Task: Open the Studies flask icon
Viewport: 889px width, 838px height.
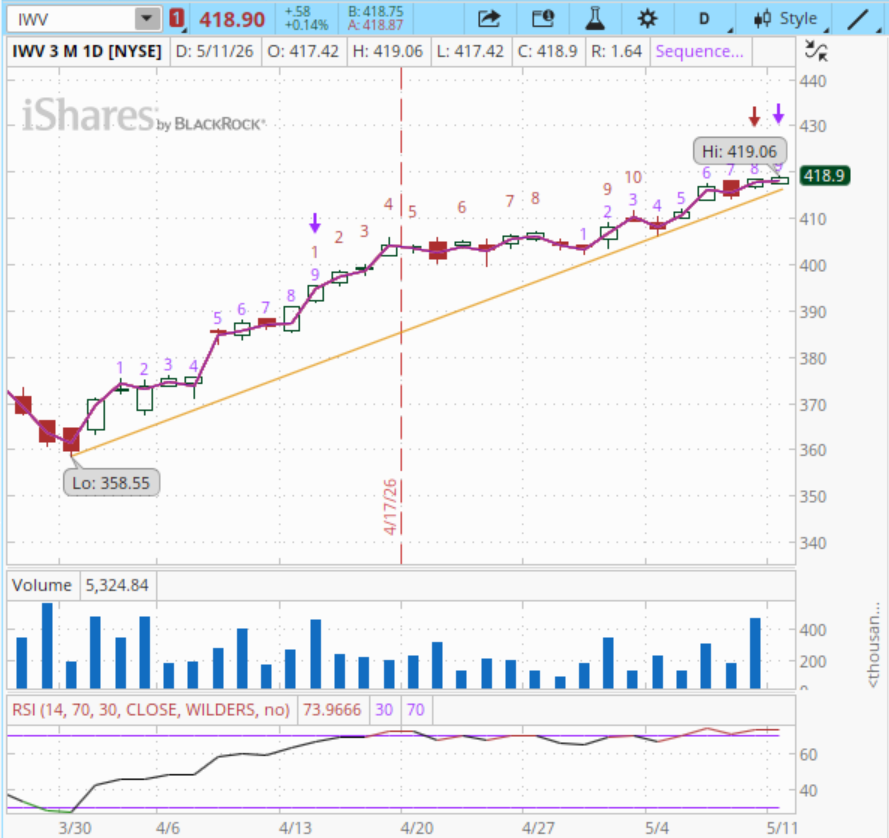Action: point(595,19)
